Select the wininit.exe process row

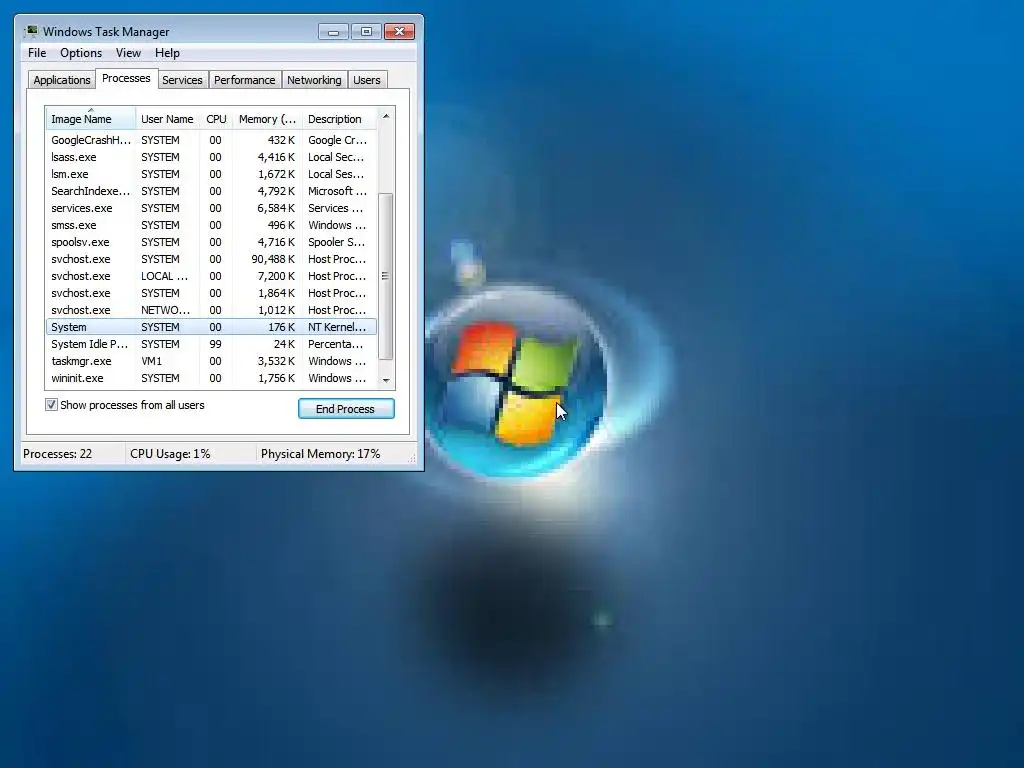tap(211, 377)
